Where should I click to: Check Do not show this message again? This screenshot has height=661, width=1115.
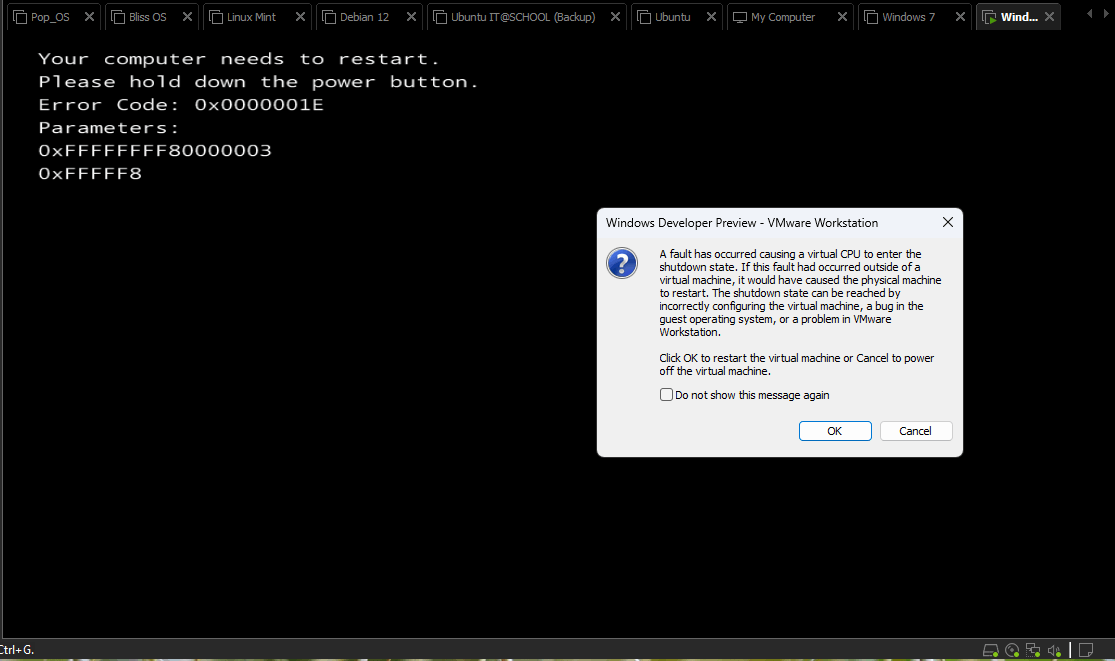pyautogui.click(x=666, y=394)
